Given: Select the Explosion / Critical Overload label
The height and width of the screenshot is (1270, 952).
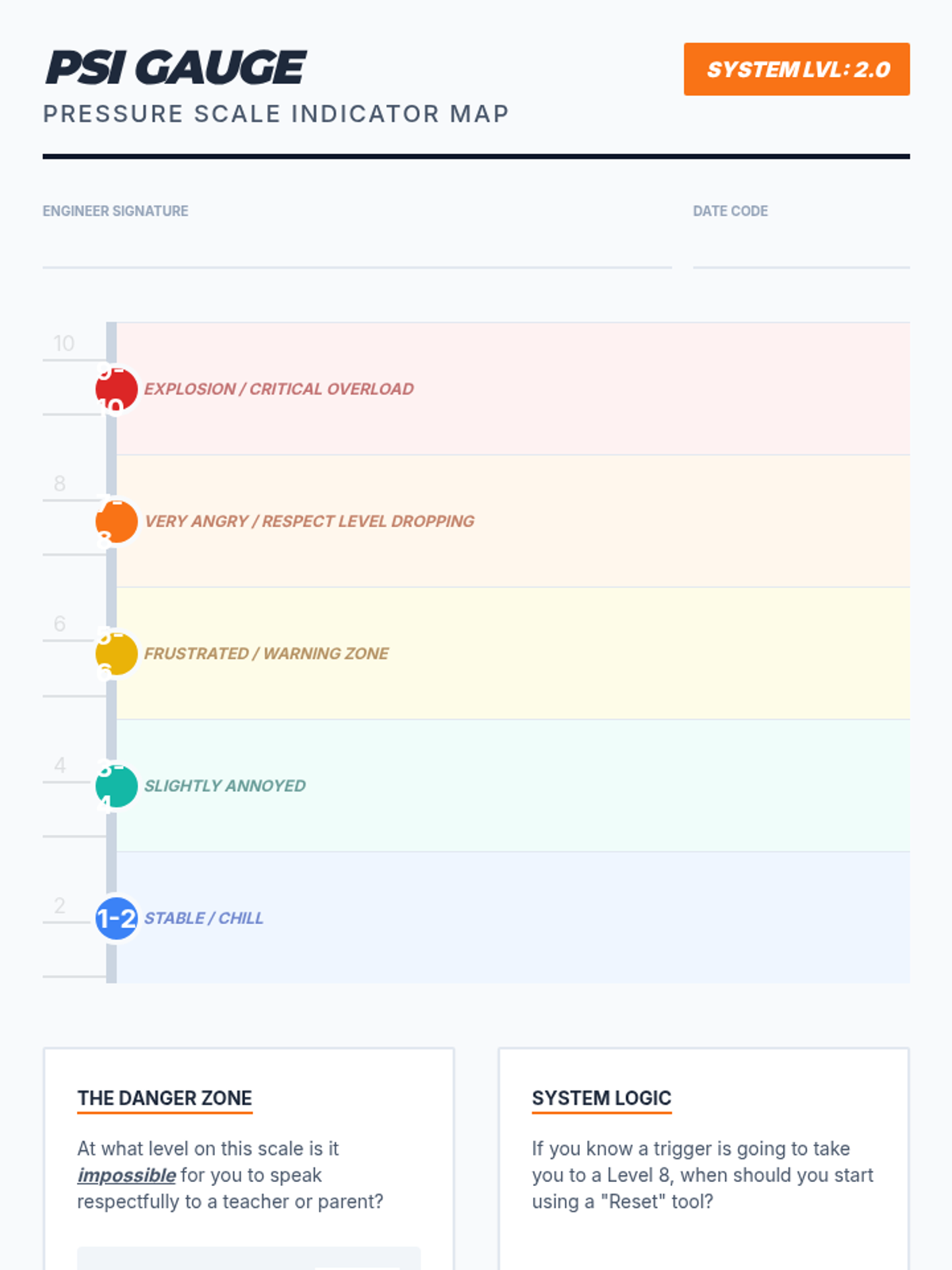Looking at the screenshot, I should (x=278, y=389).
